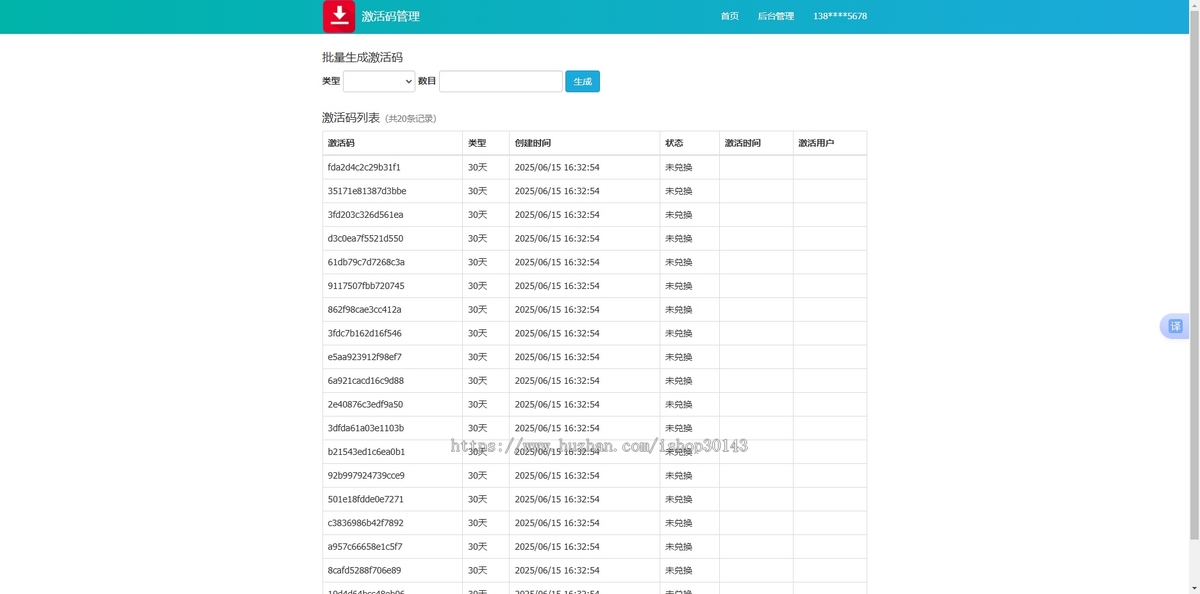Click the 创建时间 column header
Viewport: 1200px width, 594px height.
point(532,143)
